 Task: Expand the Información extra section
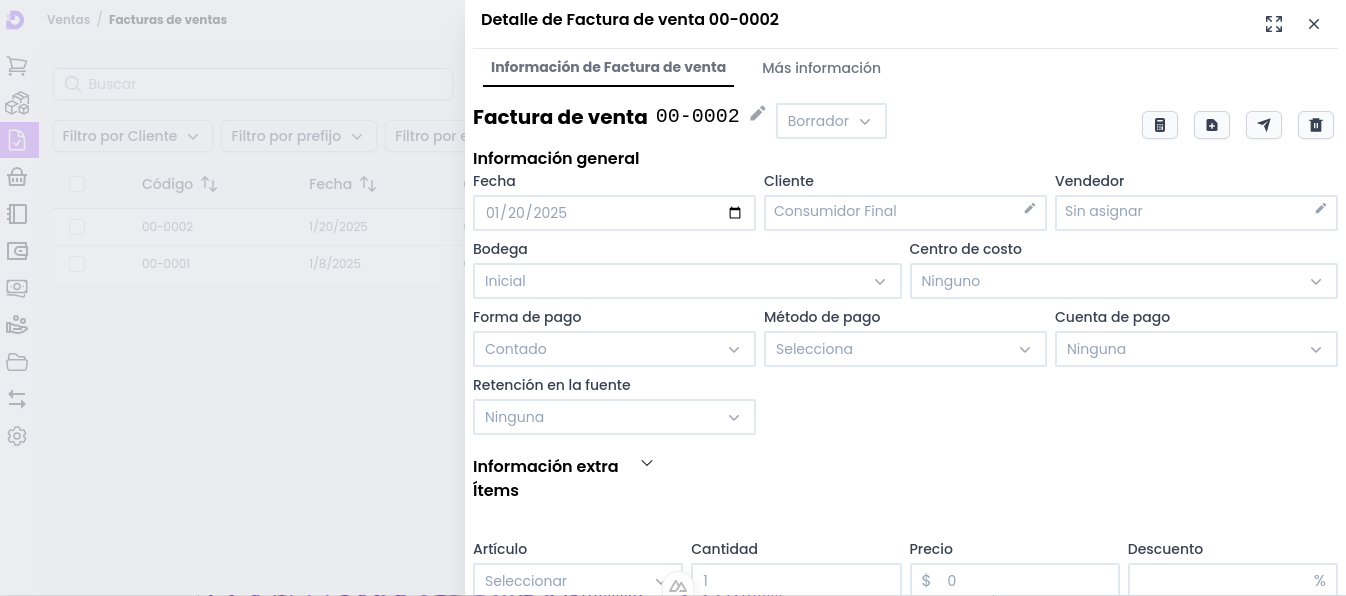click(x=647, y=463)
